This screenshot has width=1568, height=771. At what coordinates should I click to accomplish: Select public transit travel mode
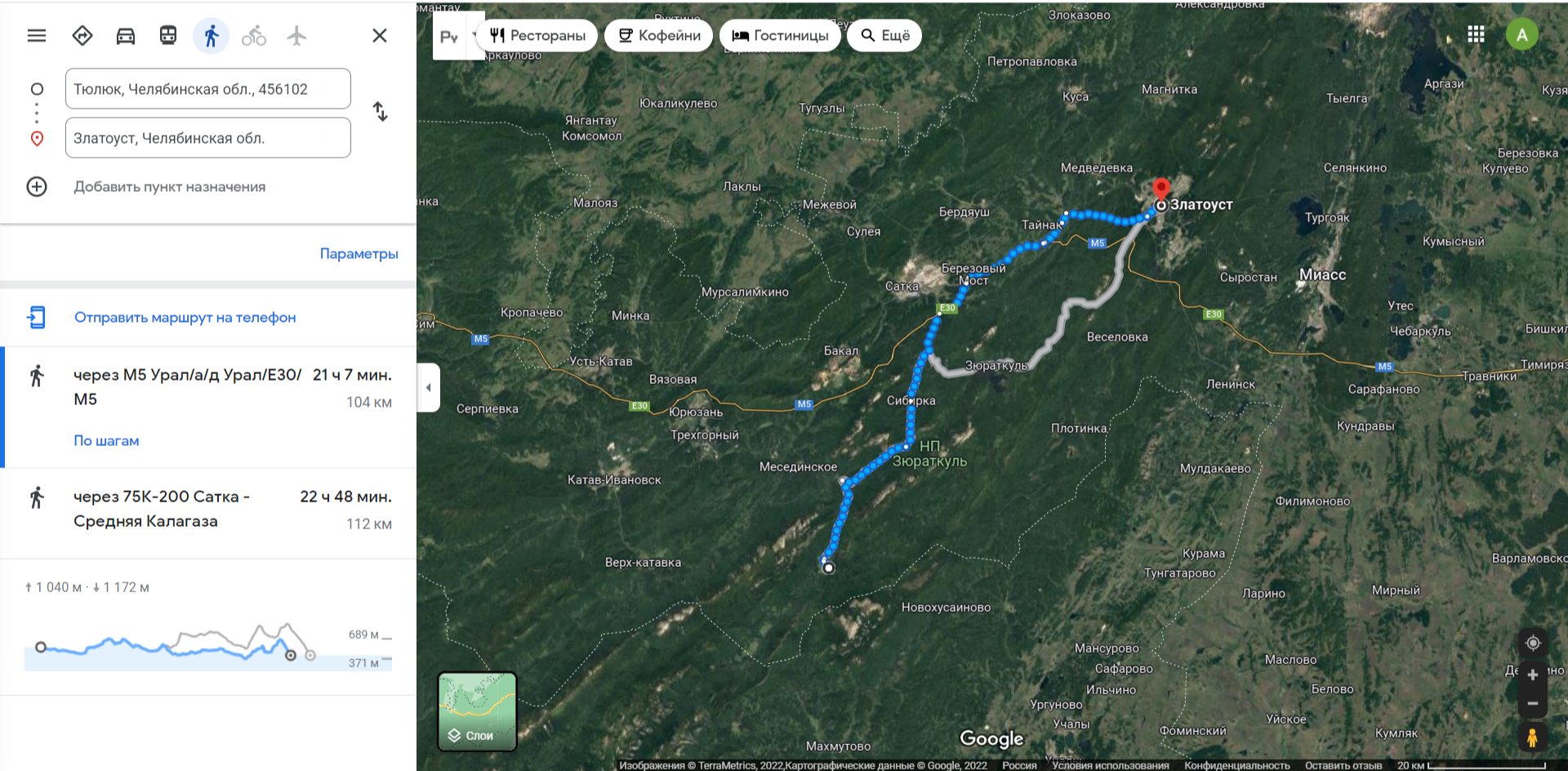tap(168, 36)
